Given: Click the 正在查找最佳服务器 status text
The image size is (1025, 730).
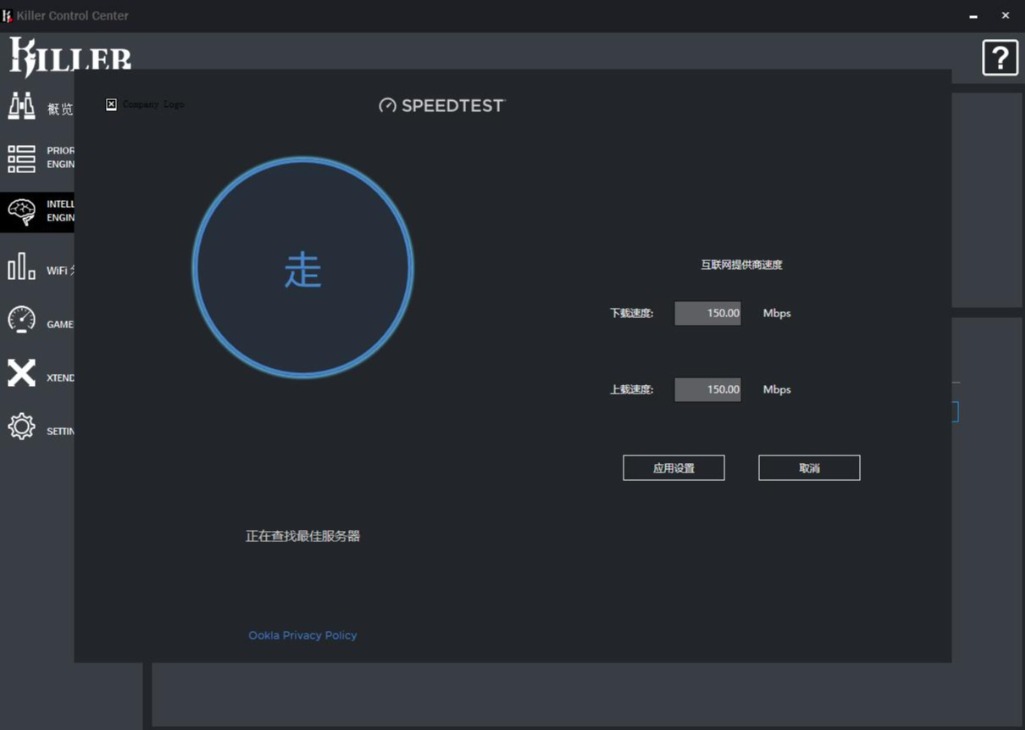Looking at the screenshot, I should coord(303,536).
